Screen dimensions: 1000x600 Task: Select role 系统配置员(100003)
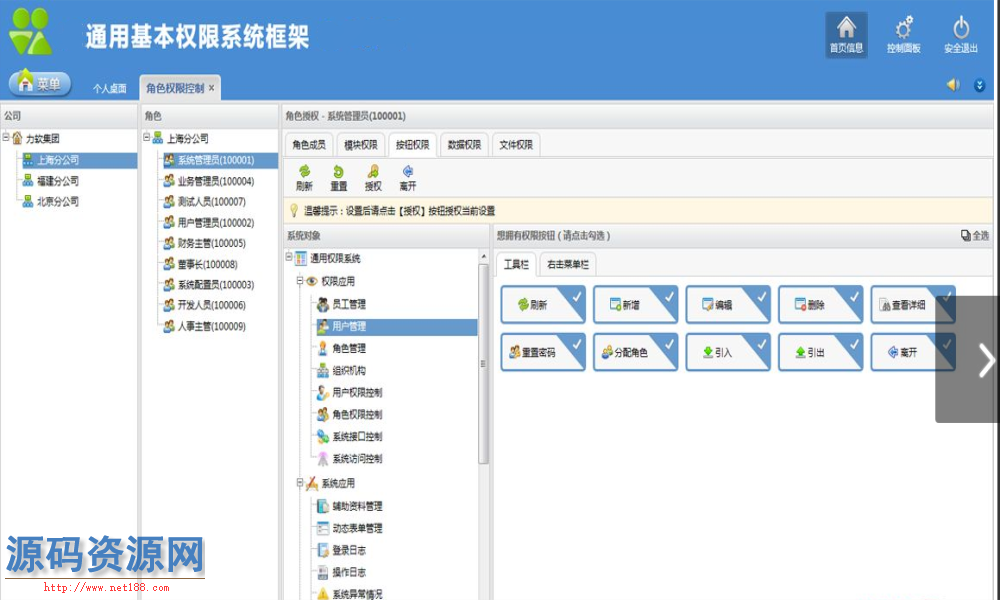tap(216, 284)
